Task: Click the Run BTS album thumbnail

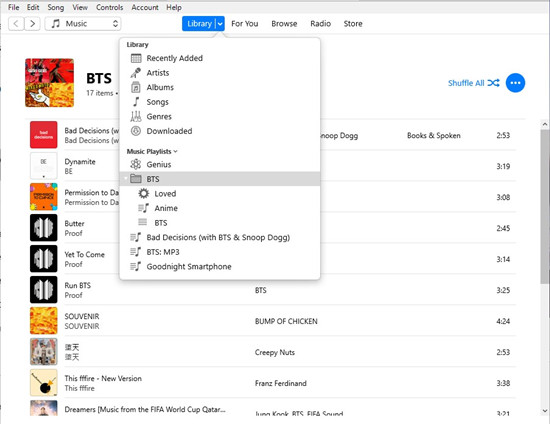Action: tap(43, 290)
